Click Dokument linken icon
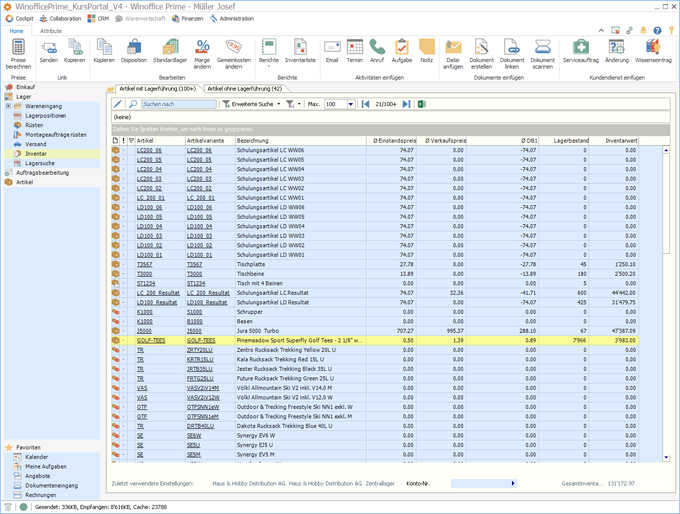 tap(512, 47)
